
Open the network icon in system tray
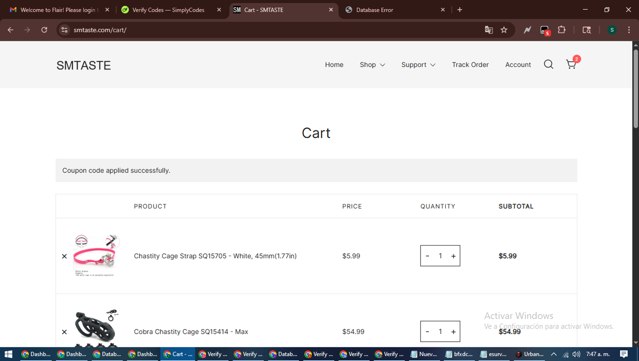[566, 354]
